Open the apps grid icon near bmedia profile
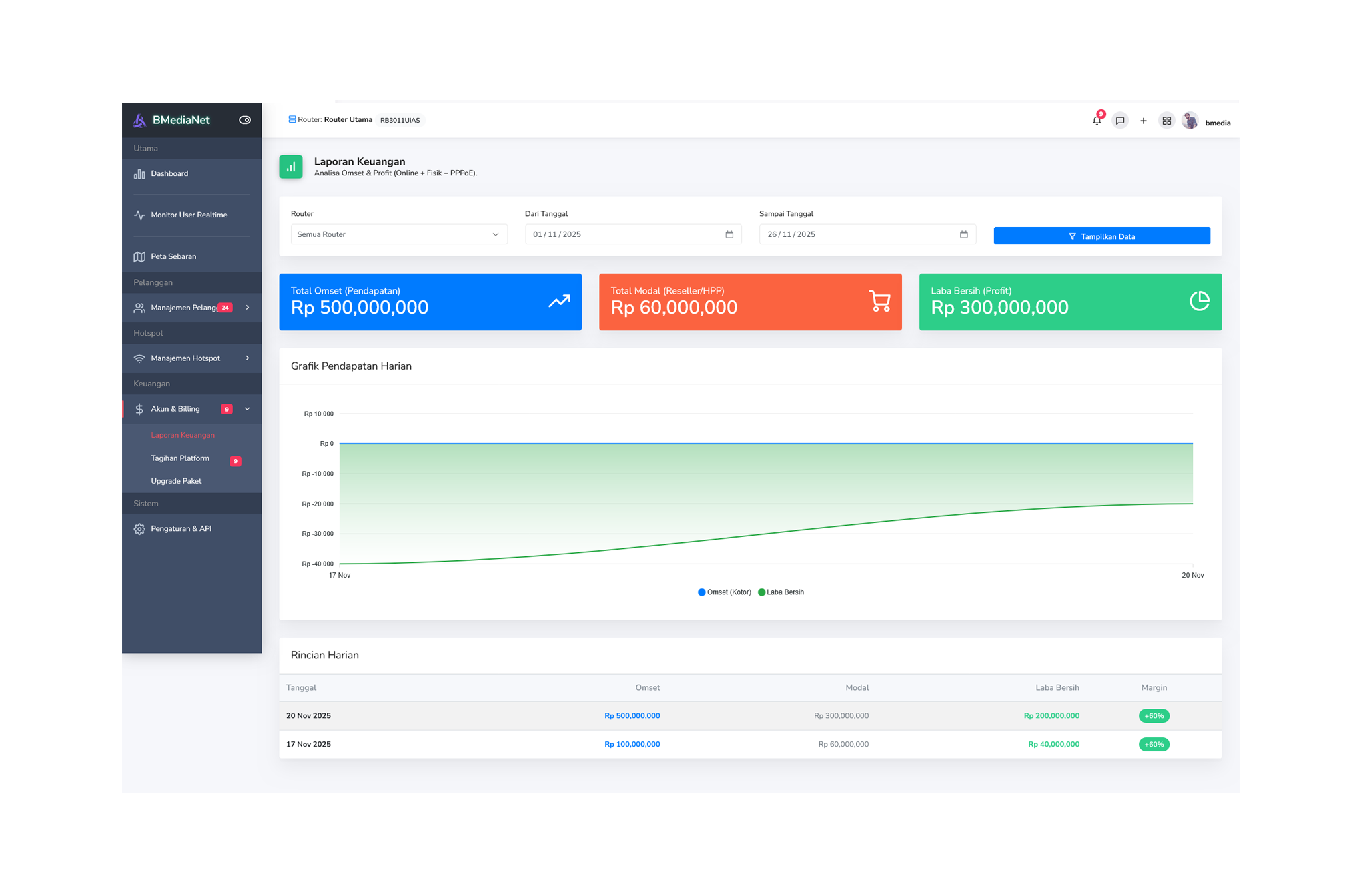The image size is (1361, 896). pos(1167,121)
